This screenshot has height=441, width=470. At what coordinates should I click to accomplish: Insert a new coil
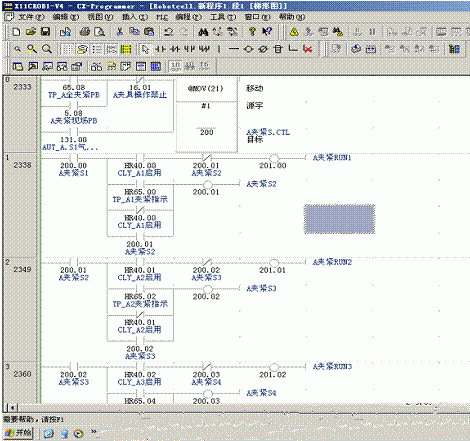[248, 49]
